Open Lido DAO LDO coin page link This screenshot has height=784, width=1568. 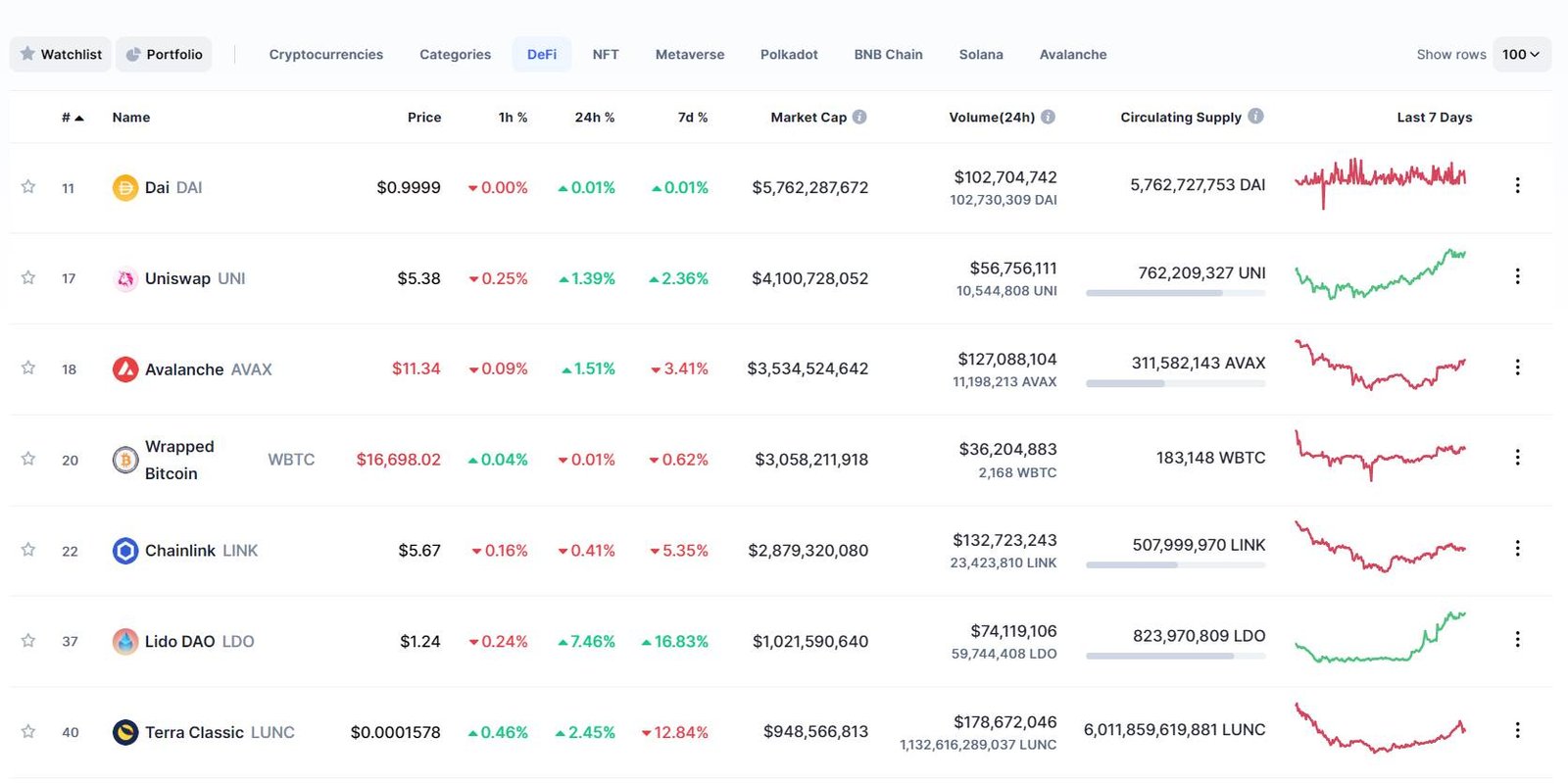(x=200, y=641)
